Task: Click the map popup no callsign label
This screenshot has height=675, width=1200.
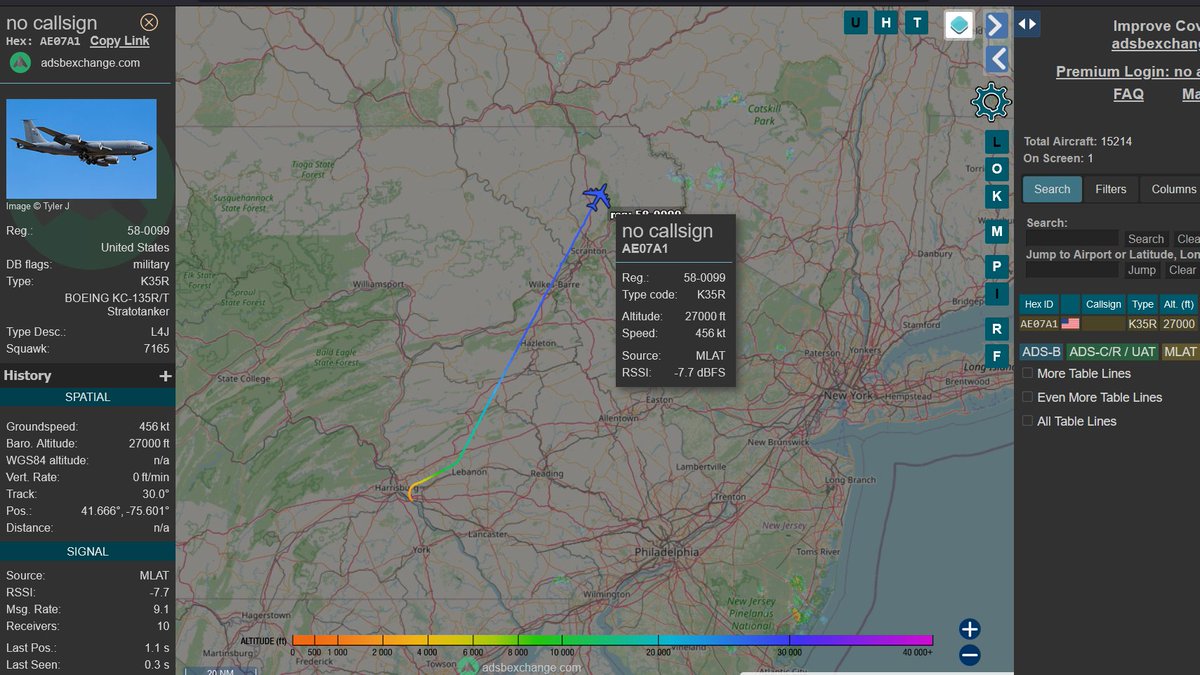Action: tap(667, 231)
